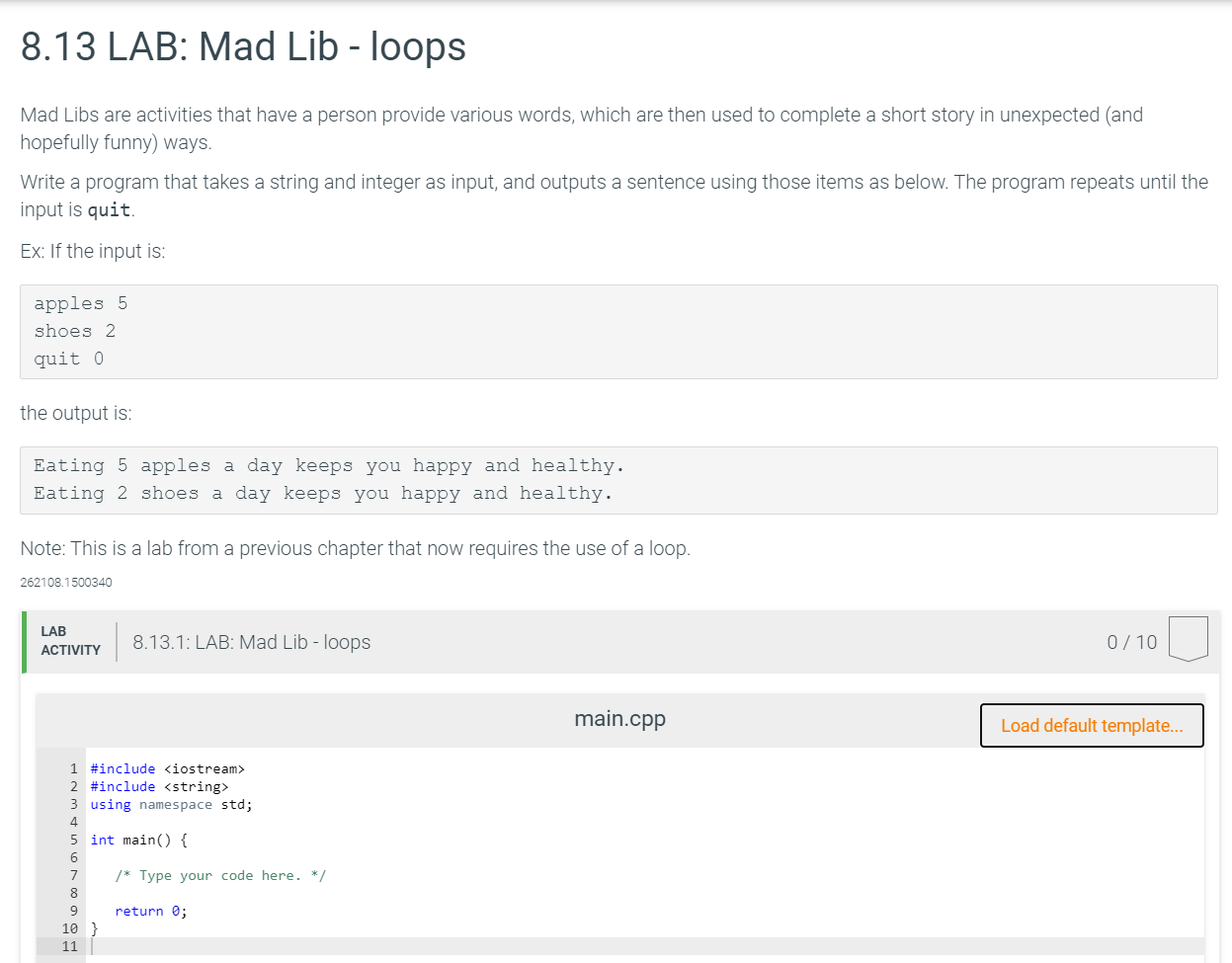Viewport: 1232px width, 963px height.
Task: Click the 8.13.1 lab title text
Action: 251,642
